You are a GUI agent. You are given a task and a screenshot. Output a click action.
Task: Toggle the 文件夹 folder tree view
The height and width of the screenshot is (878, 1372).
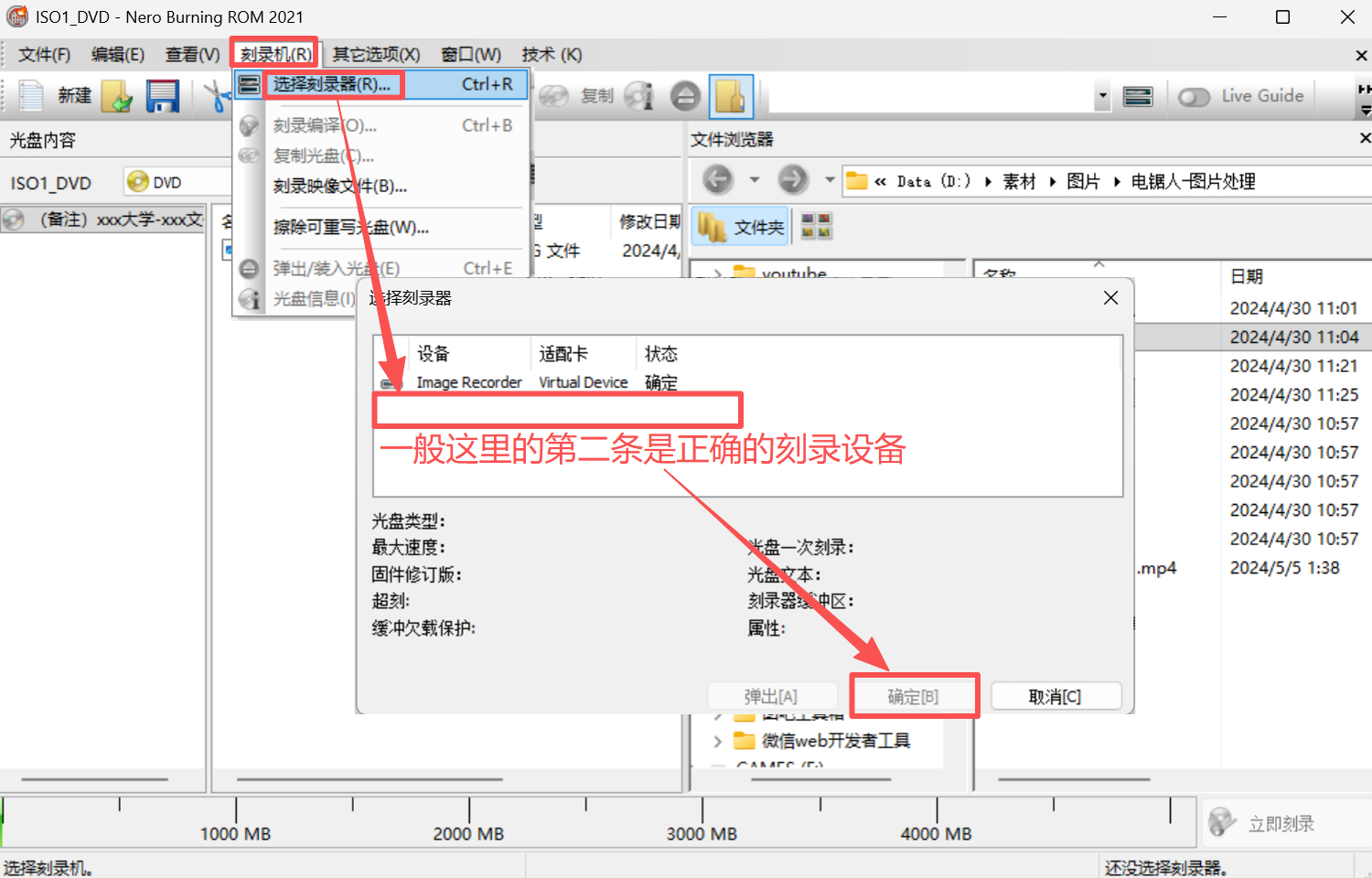click(740, 226)
